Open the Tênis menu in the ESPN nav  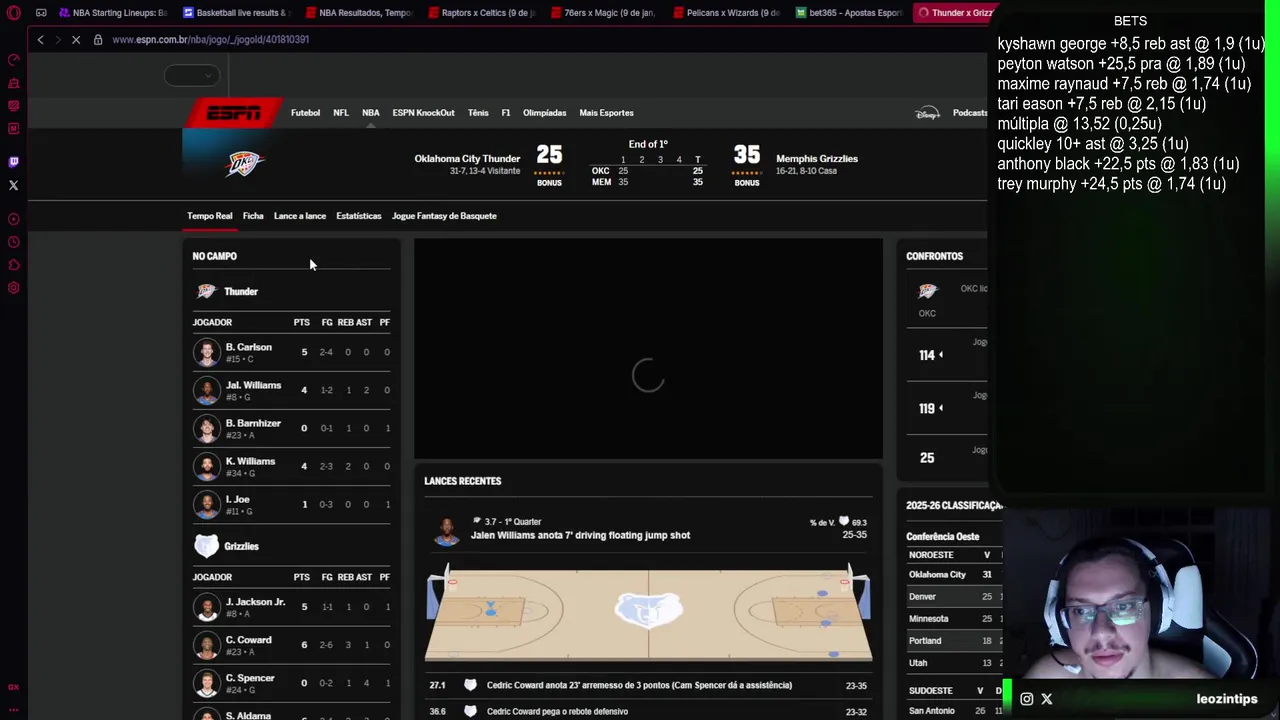tap(478, 113)
